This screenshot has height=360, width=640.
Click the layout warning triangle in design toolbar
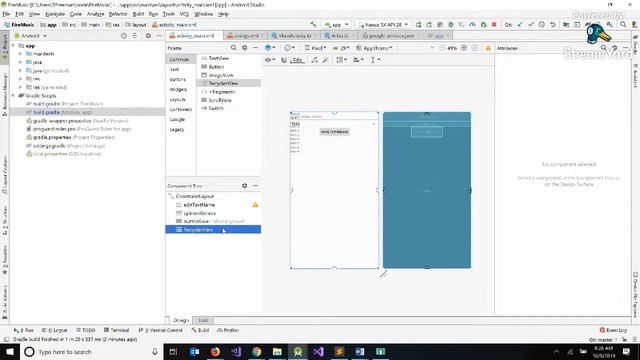point(488,48)
